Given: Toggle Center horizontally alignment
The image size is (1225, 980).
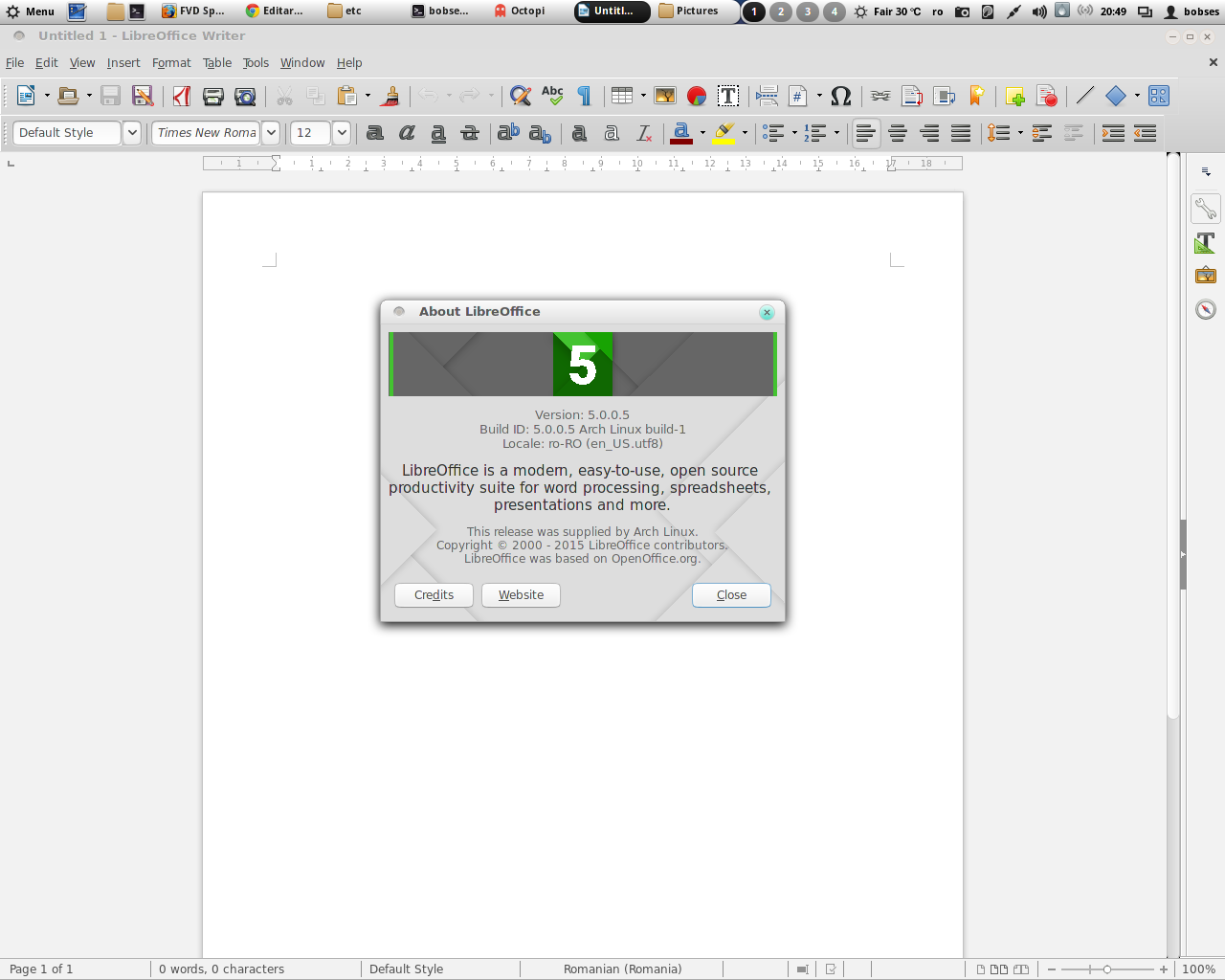Looking at the screenshot, I should [898, 133].
